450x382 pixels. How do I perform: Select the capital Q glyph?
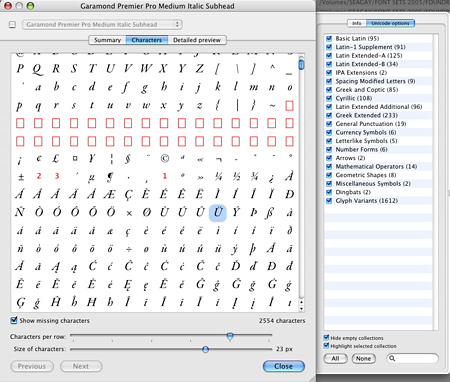(x=38, y=70)
